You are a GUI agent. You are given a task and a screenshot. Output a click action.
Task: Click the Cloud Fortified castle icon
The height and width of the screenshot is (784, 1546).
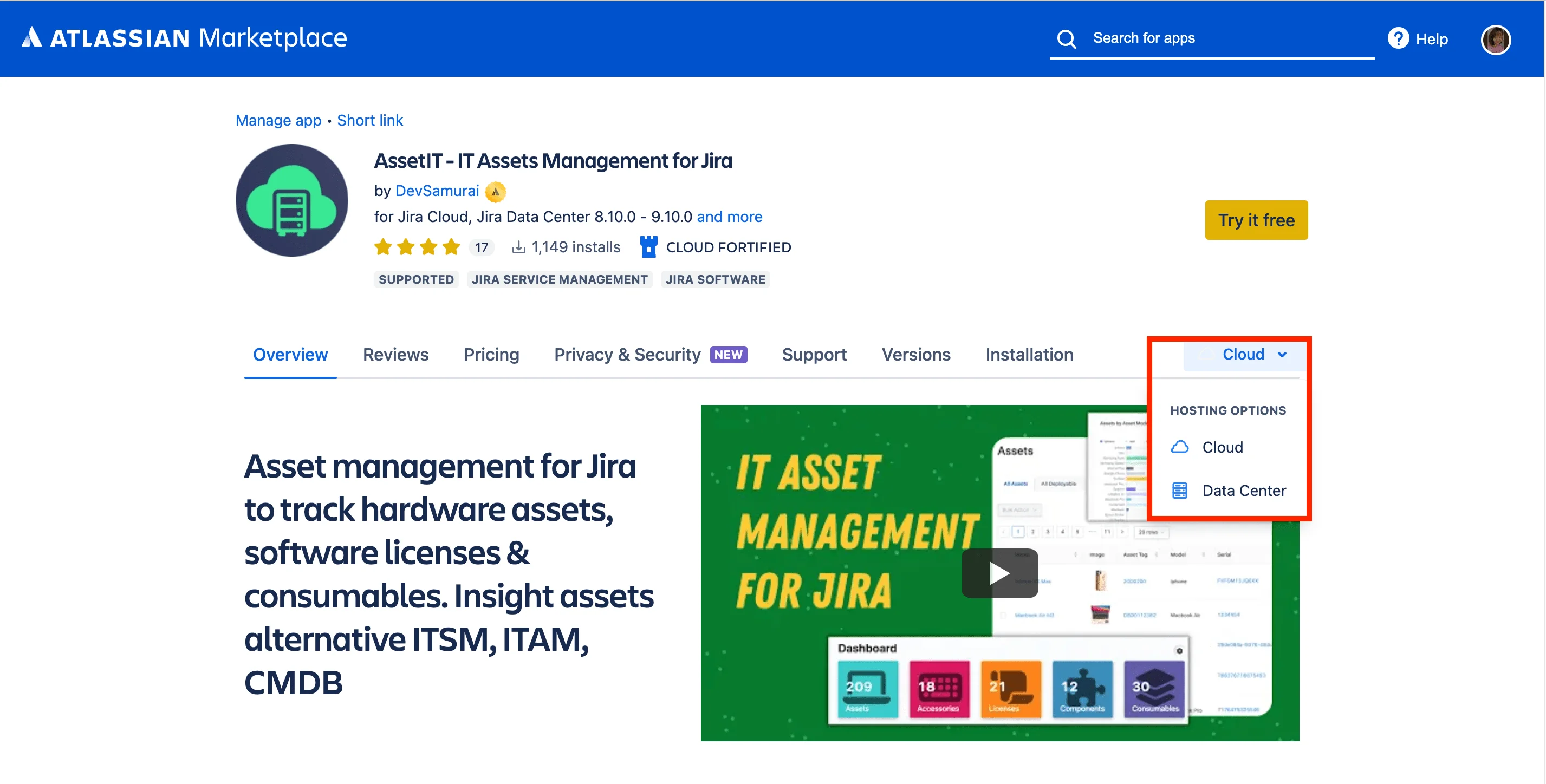648,246
